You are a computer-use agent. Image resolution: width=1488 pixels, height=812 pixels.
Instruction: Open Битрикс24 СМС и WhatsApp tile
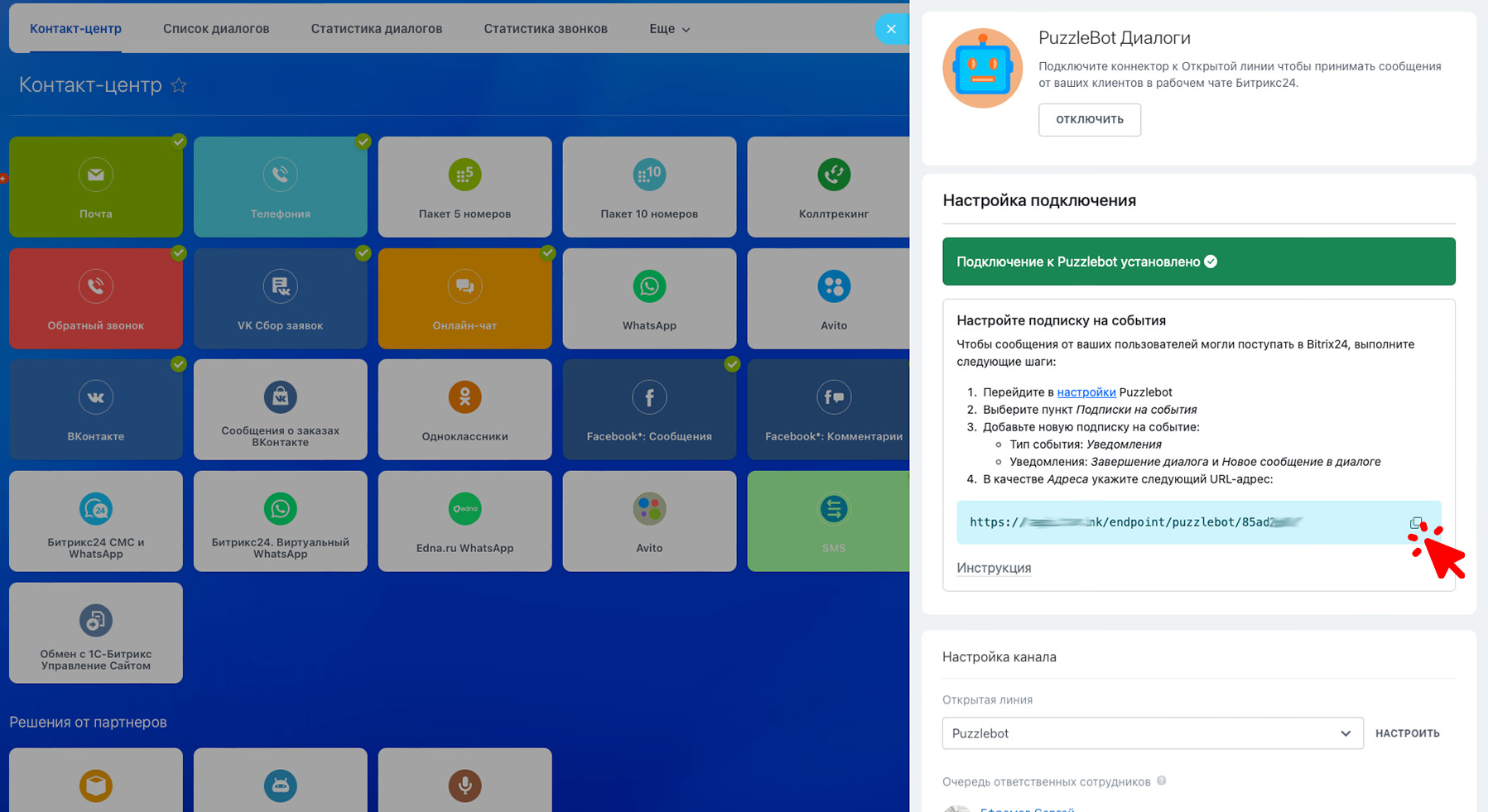coord(96,521)
